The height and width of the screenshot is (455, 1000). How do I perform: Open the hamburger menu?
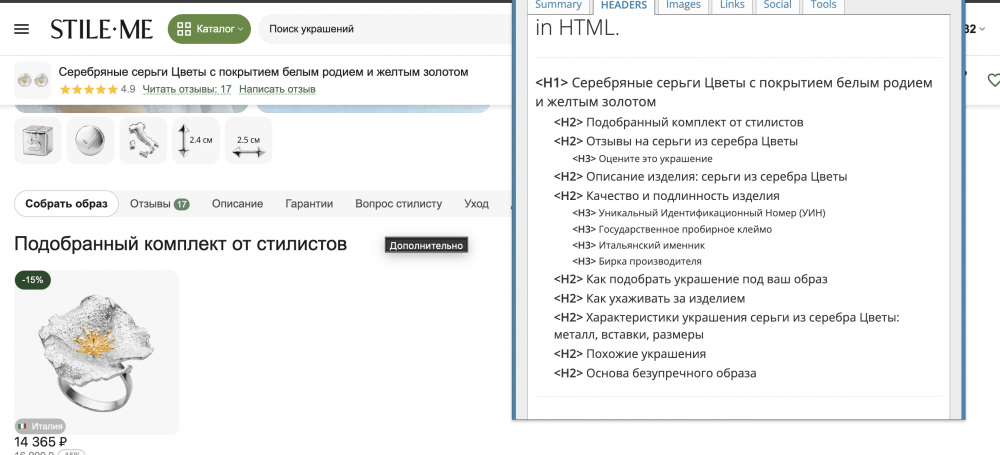pos(22,29)
